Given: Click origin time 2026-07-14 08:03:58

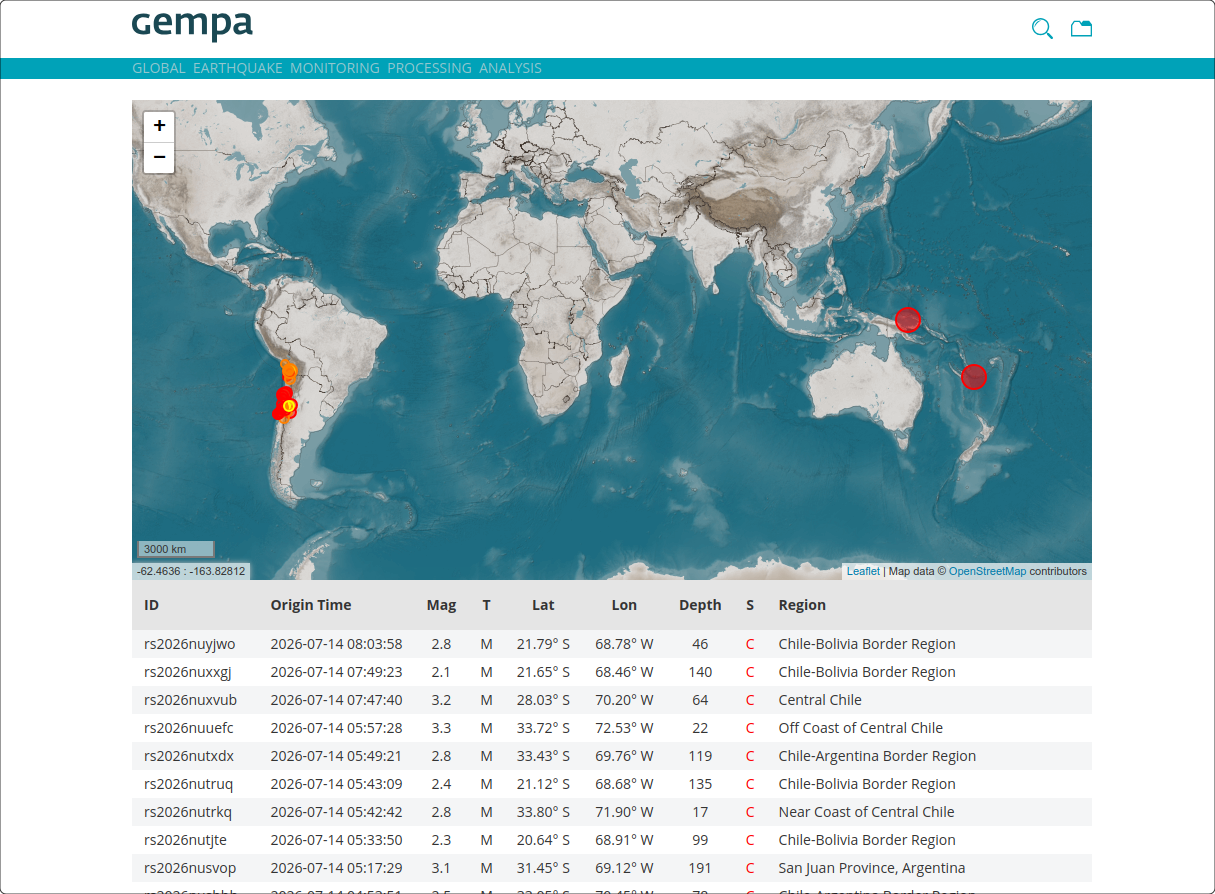Looking at the screenshot, I should 336,644.
